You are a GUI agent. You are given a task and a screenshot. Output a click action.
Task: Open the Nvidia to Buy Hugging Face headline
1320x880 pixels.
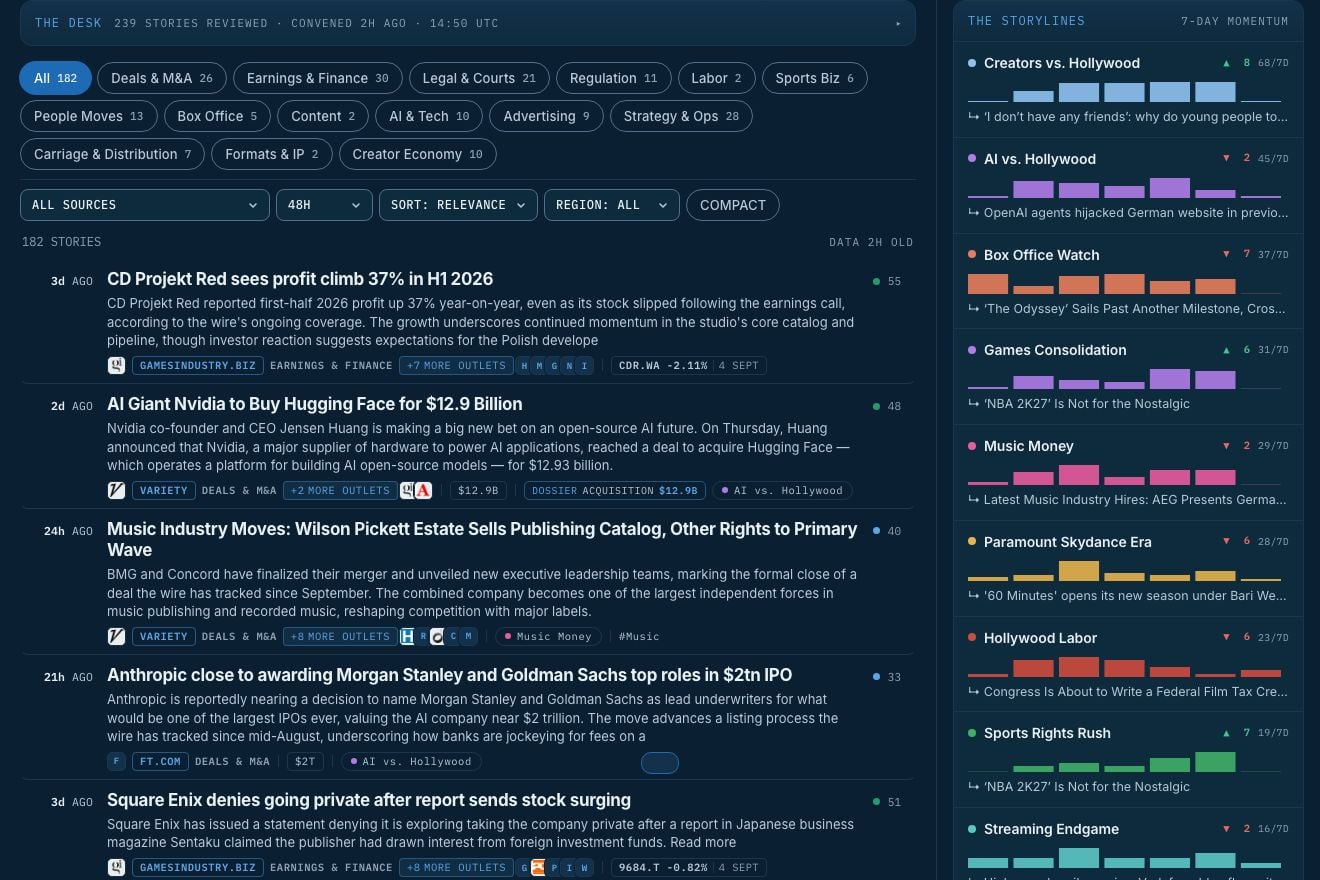[x=315, y=404]
